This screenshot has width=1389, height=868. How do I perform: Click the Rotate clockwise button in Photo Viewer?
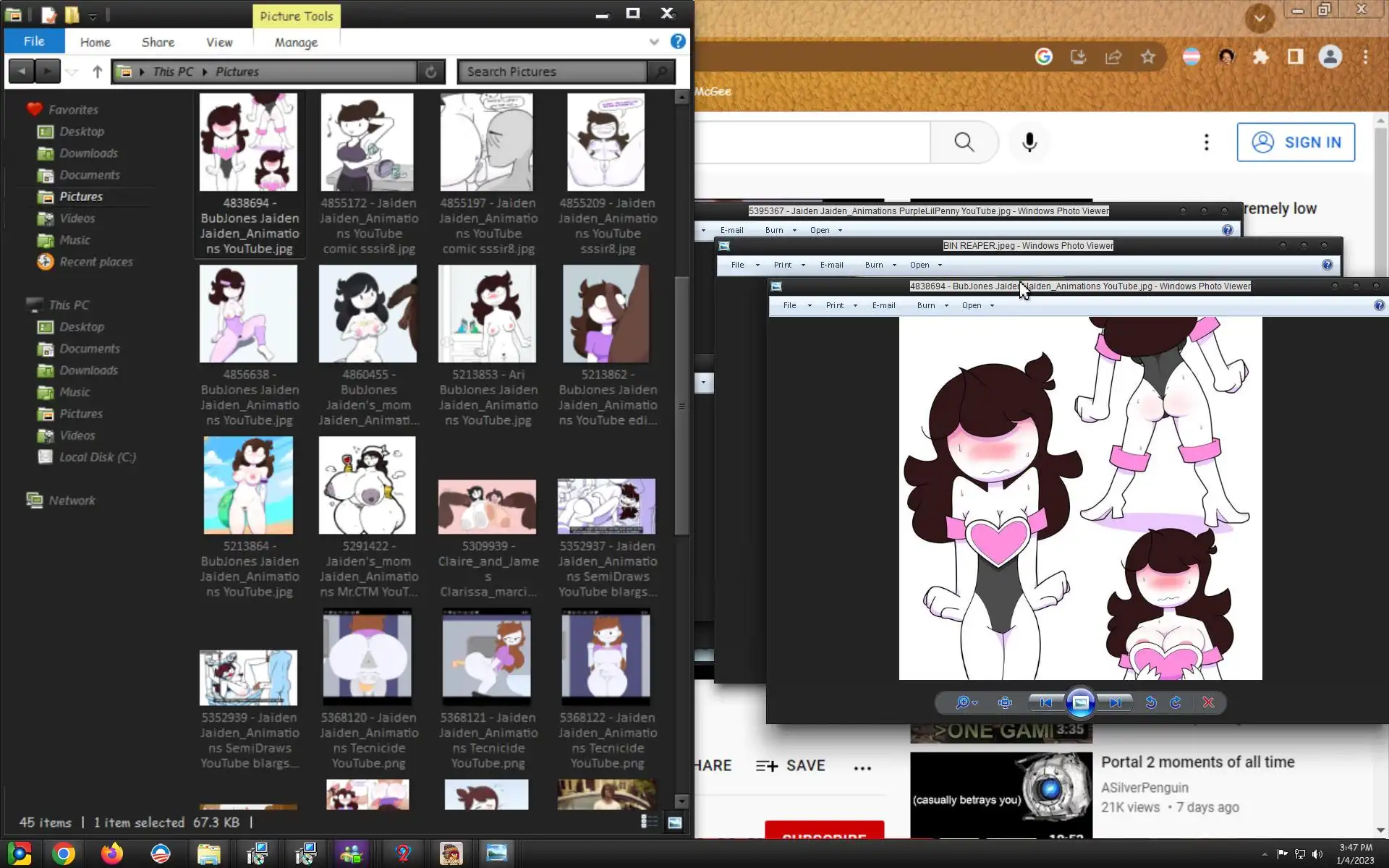point(1176,702)
